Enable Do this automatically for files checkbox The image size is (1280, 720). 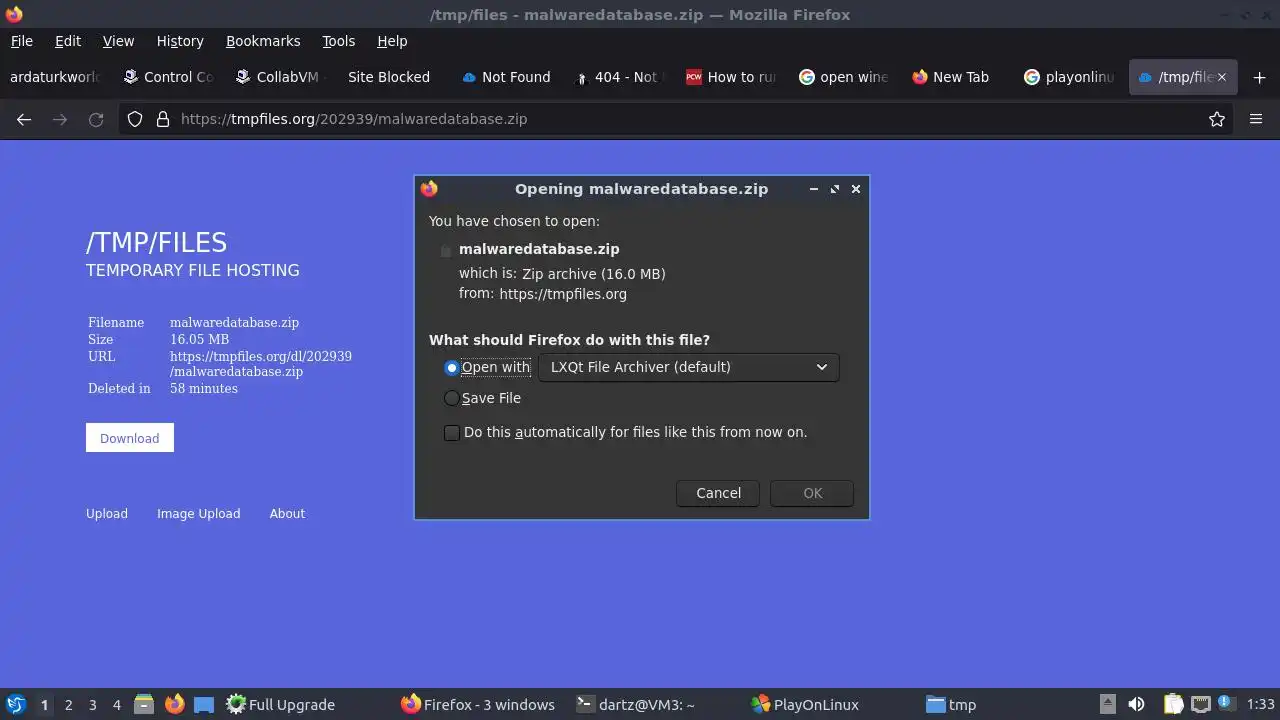tap(452, 432)
